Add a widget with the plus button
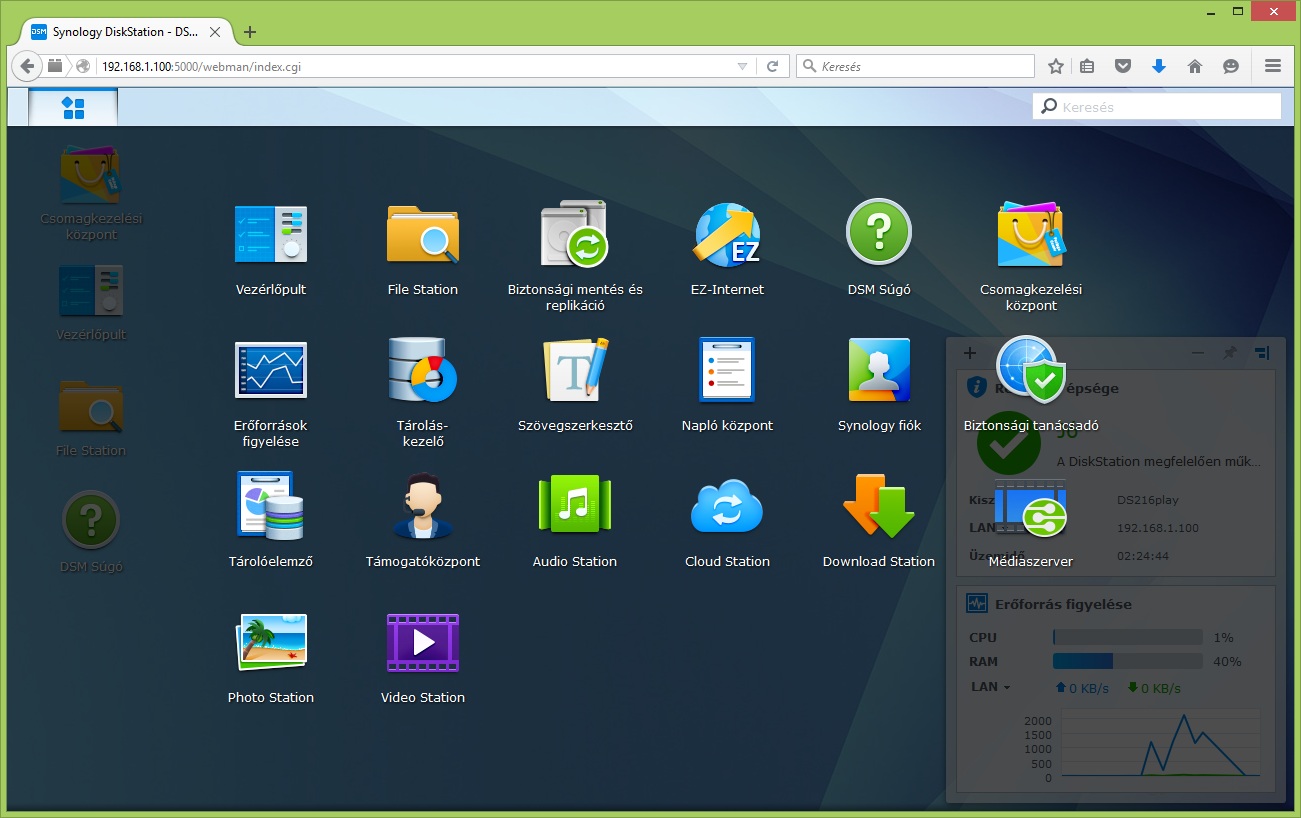Image resolution: width=1301 pixels, height=818 pixels. pyautogui.click(x=969, y=353)
